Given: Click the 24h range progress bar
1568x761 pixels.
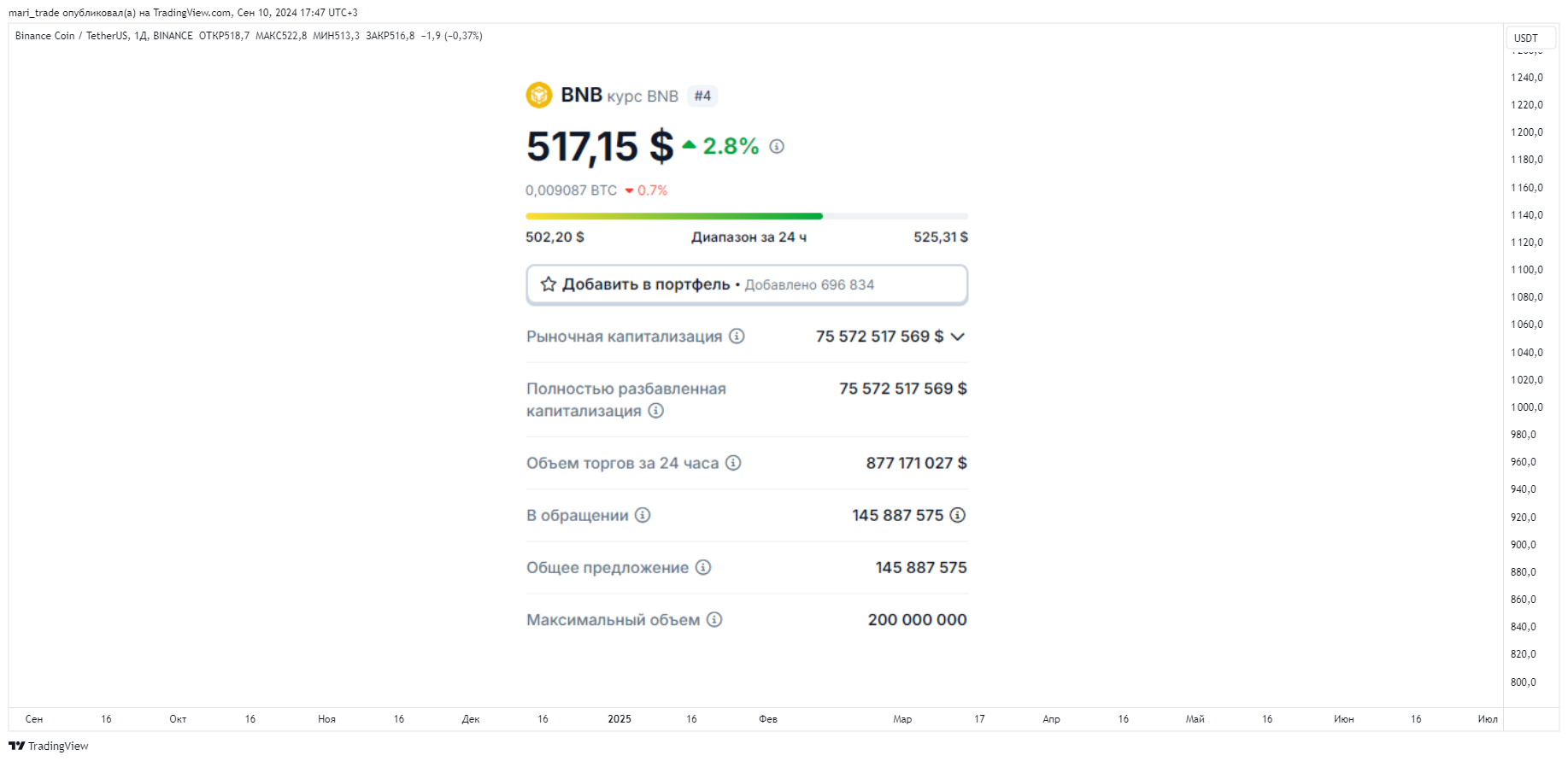Looking at the screenshot, I should pyautogui.click(x=747, y=216).
